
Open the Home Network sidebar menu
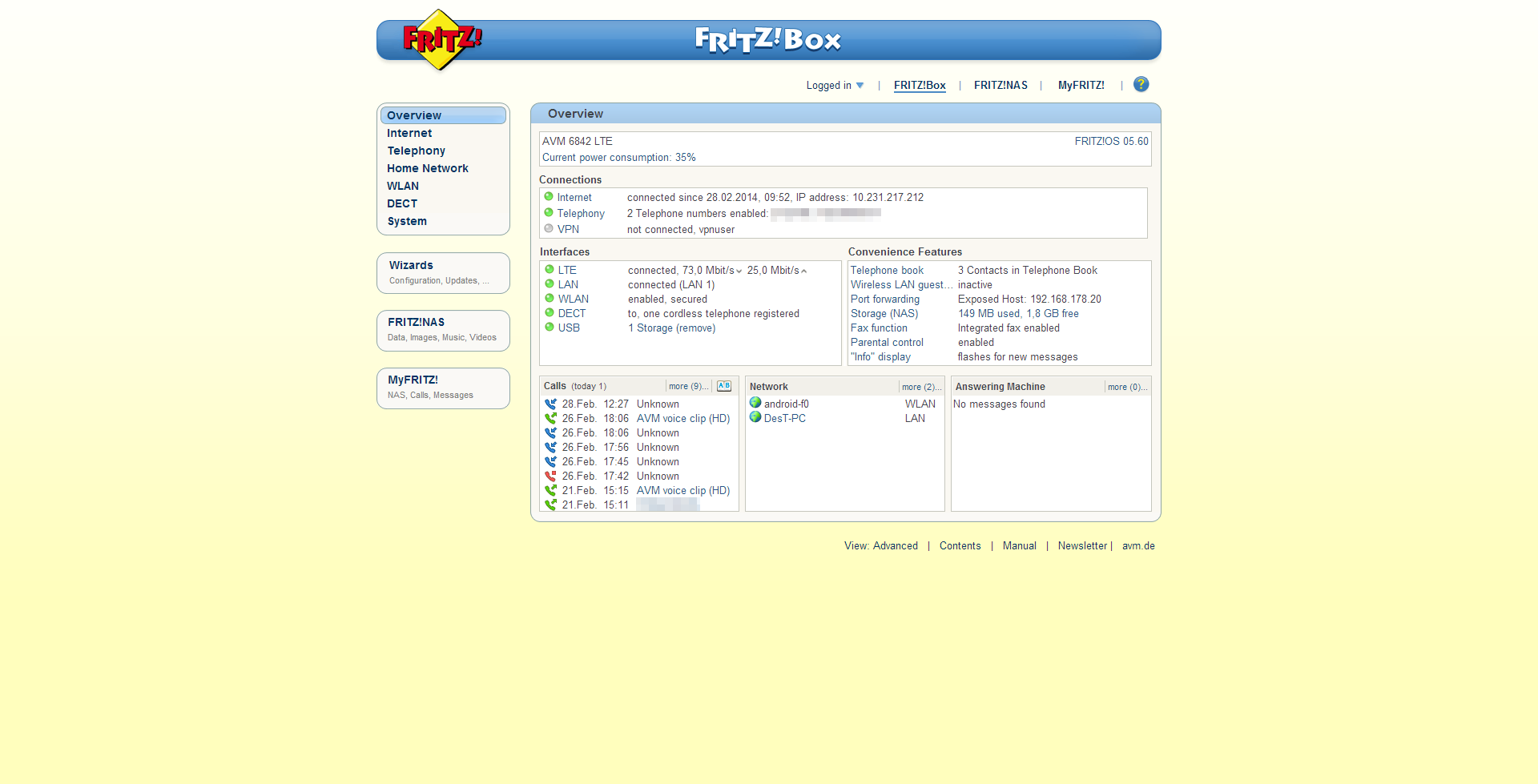(x=428, y=168)
